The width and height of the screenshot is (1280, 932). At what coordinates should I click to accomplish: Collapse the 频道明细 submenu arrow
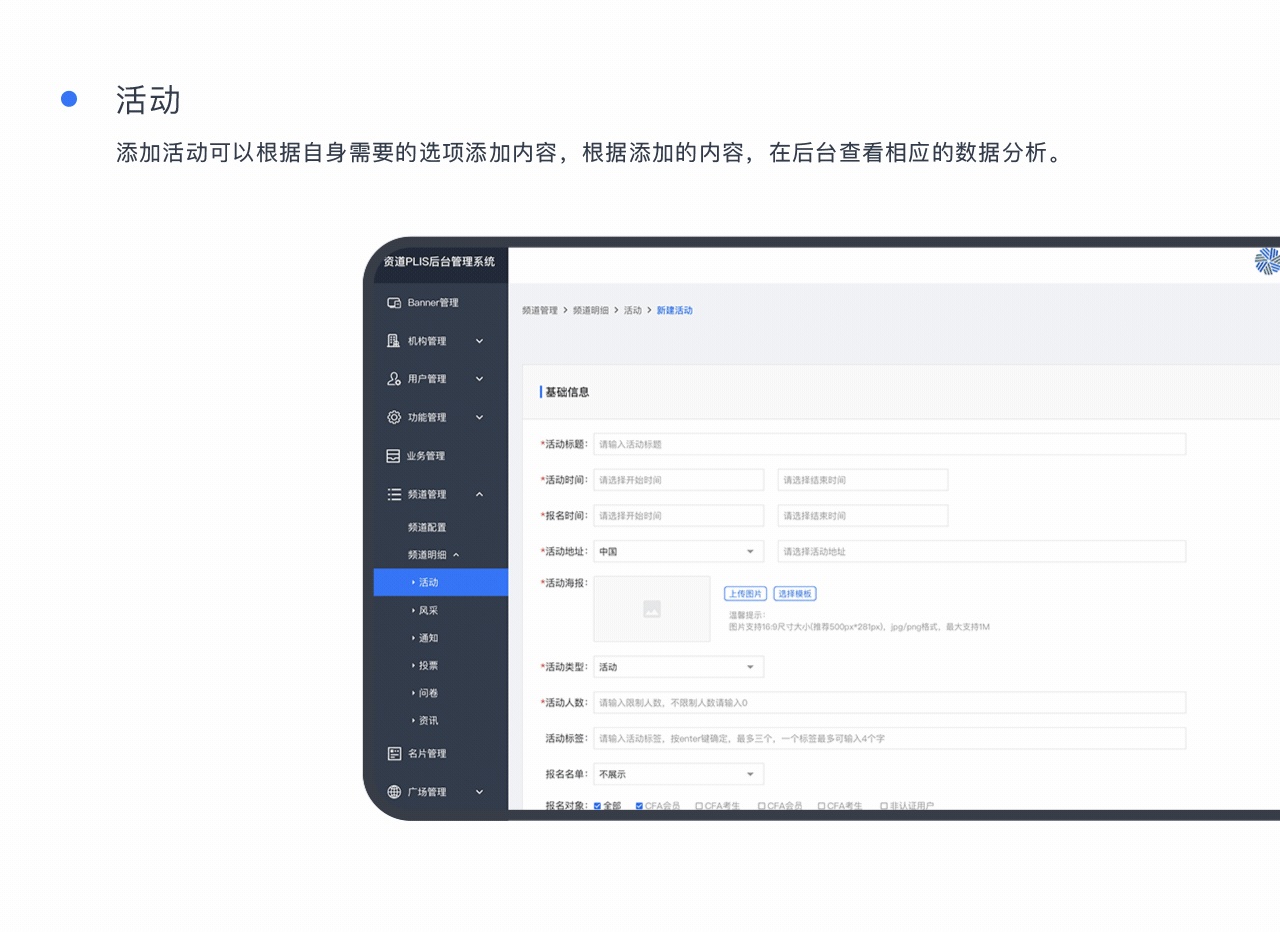(x=456, y=555)
